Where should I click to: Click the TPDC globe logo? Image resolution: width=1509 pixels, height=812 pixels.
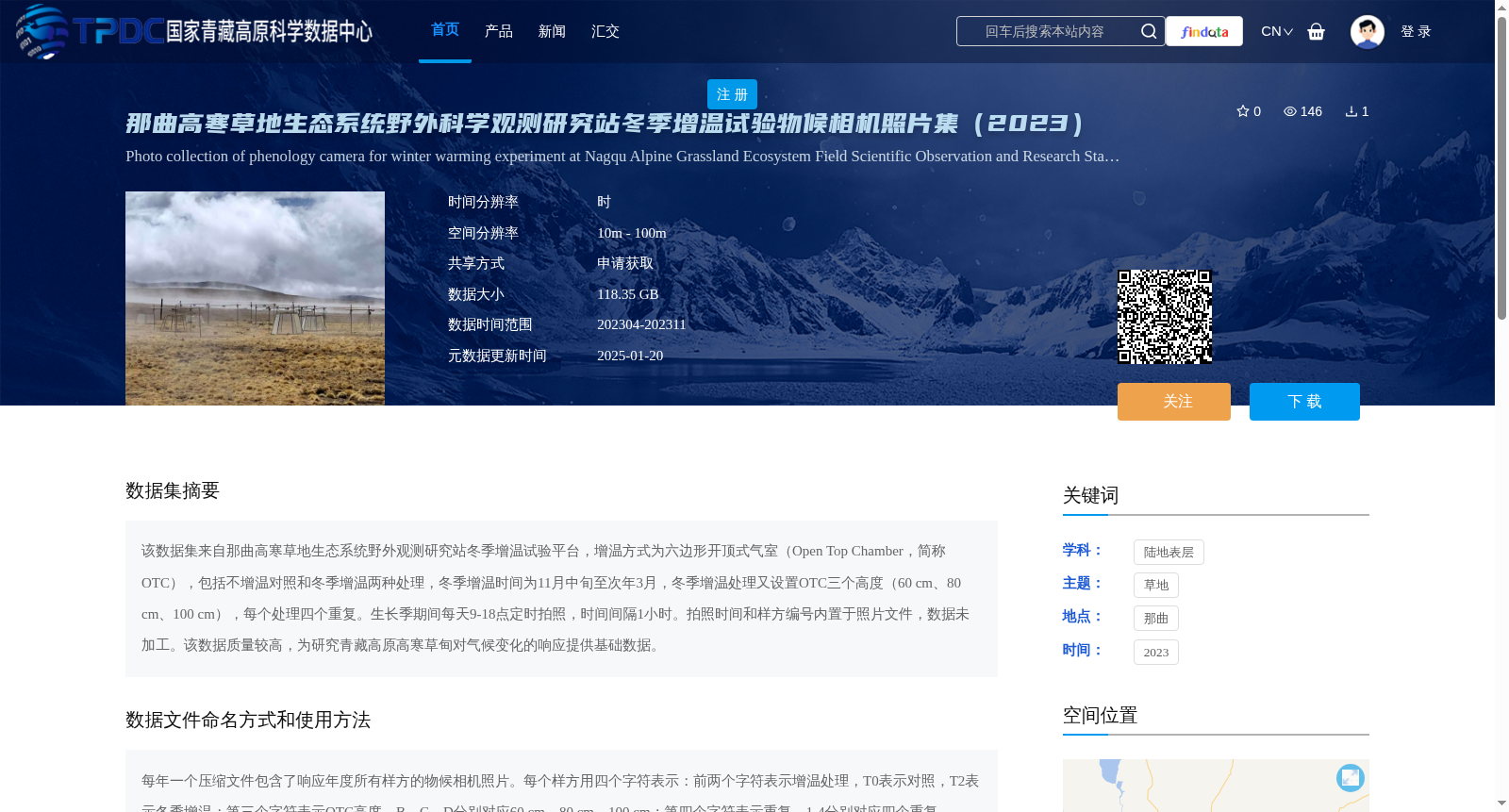click(41, 31)
